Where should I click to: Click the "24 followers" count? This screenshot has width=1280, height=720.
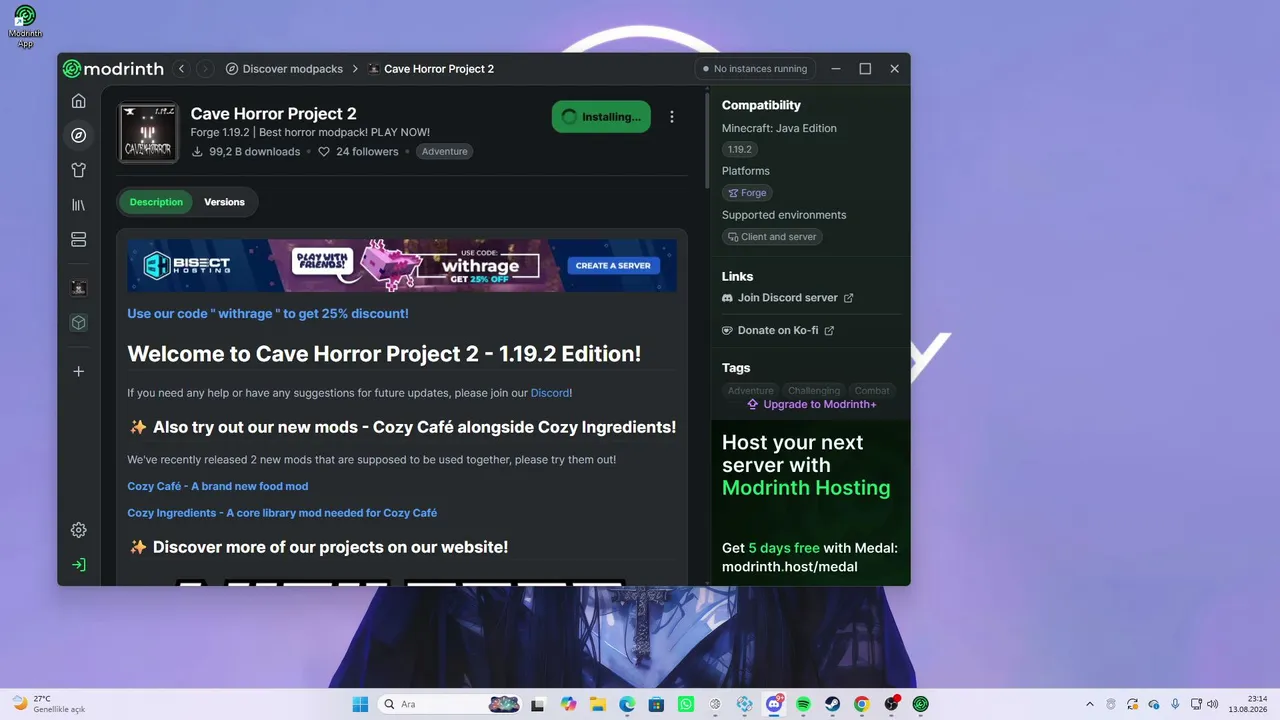click(x=358, y=152)
